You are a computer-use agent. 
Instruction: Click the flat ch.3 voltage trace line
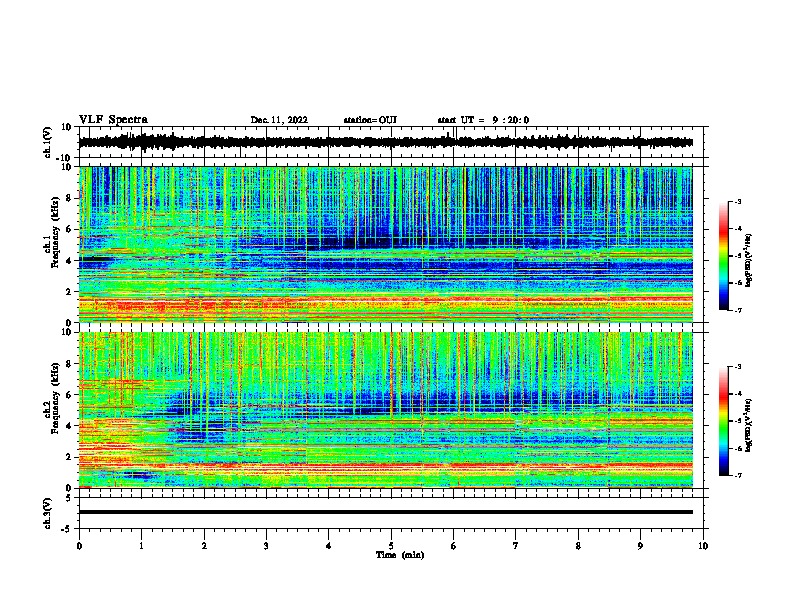[386, 512]
